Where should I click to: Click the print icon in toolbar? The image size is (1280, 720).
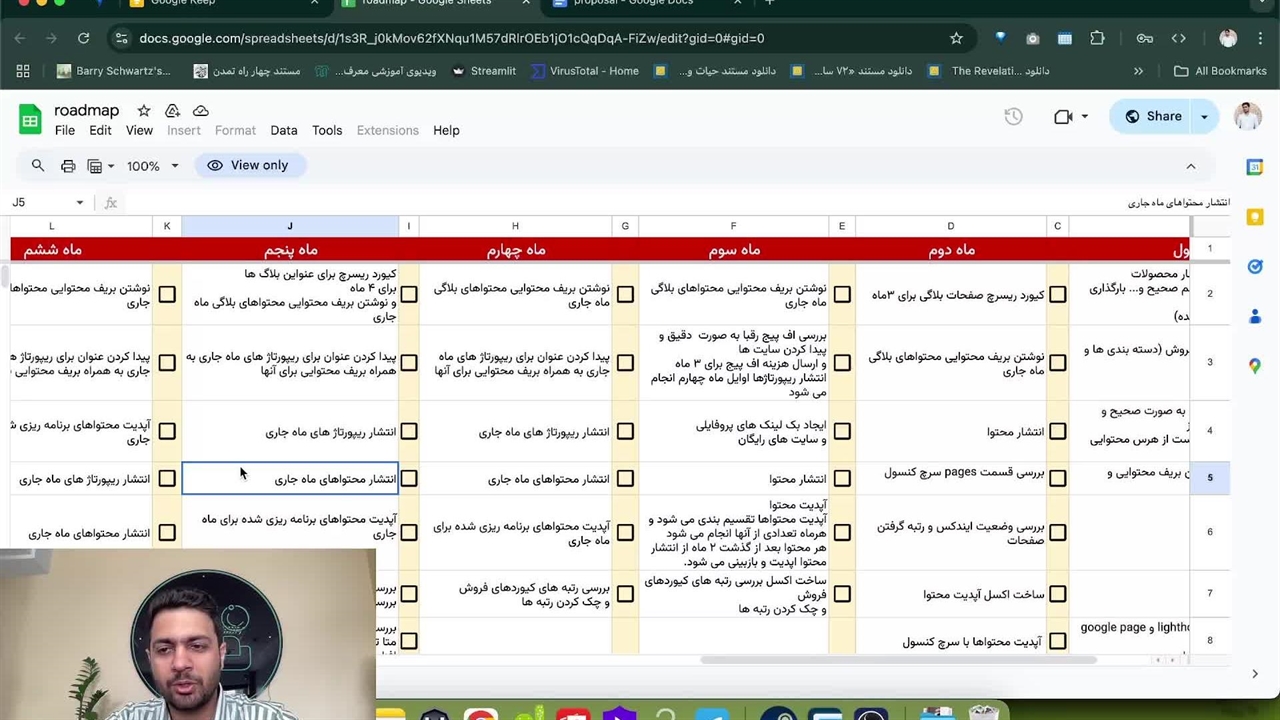tap(68, 166)
